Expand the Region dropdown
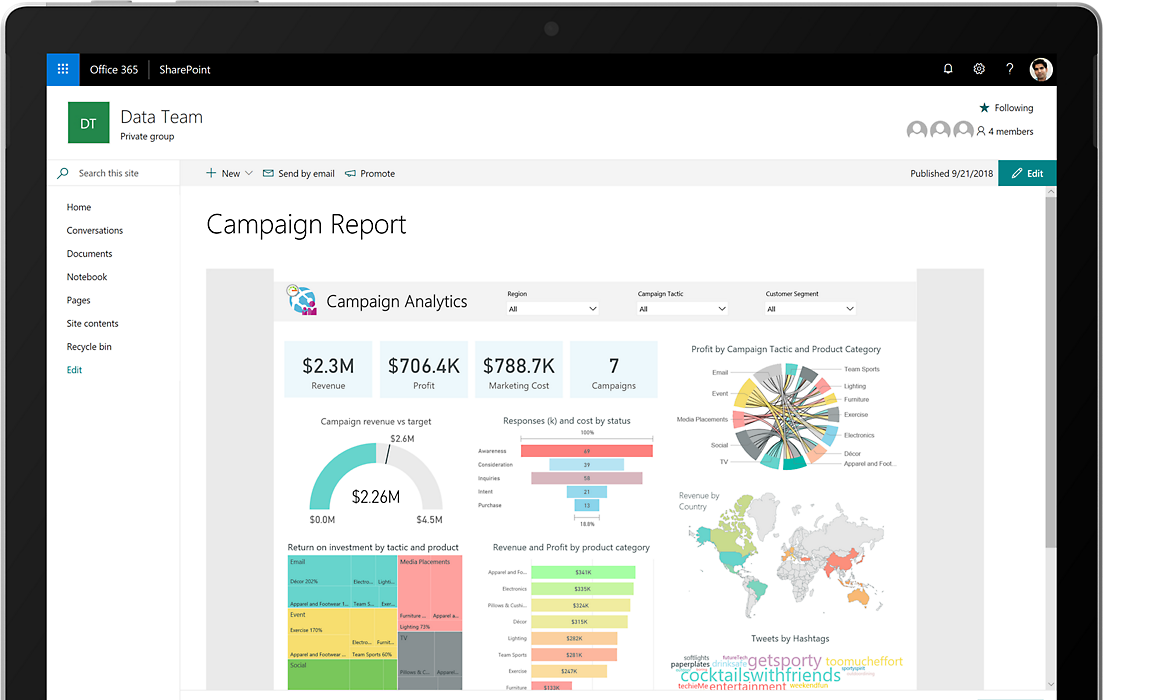Screen dimensions: 1156x700 (x=553, y=309)
